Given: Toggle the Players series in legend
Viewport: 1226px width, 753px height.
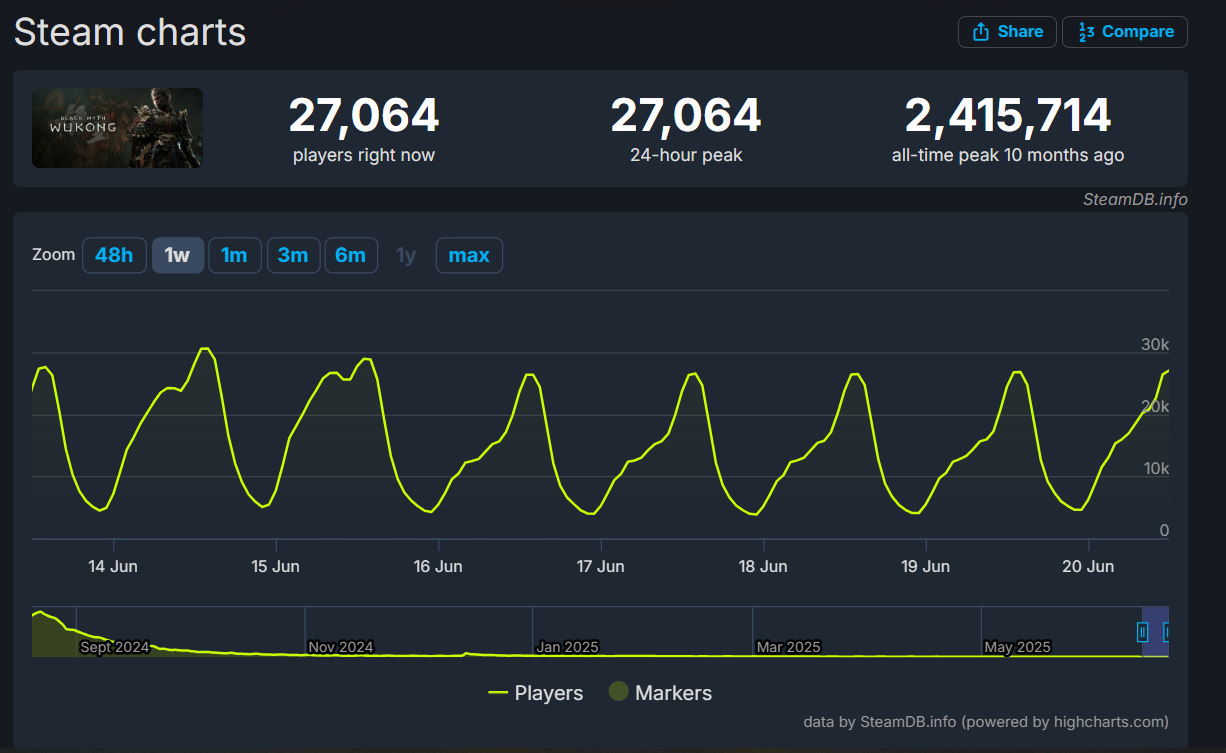Looking at the screenshot, I should pos(536,693).
